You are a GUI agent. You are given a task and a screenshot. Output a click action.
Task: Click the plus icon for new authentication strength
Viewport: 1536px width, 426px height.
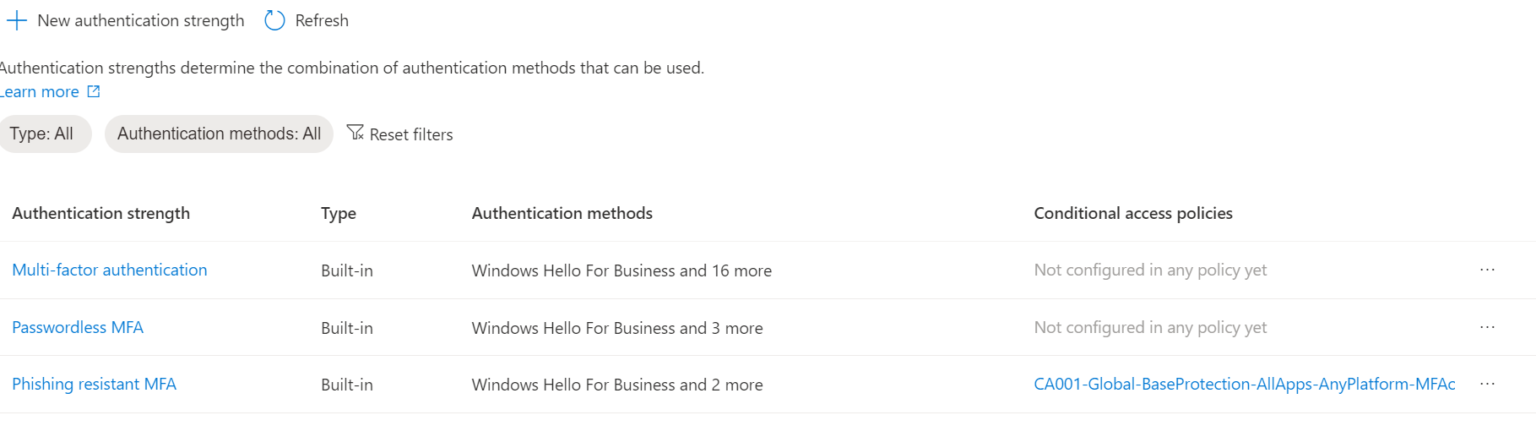tap(16, 20)
